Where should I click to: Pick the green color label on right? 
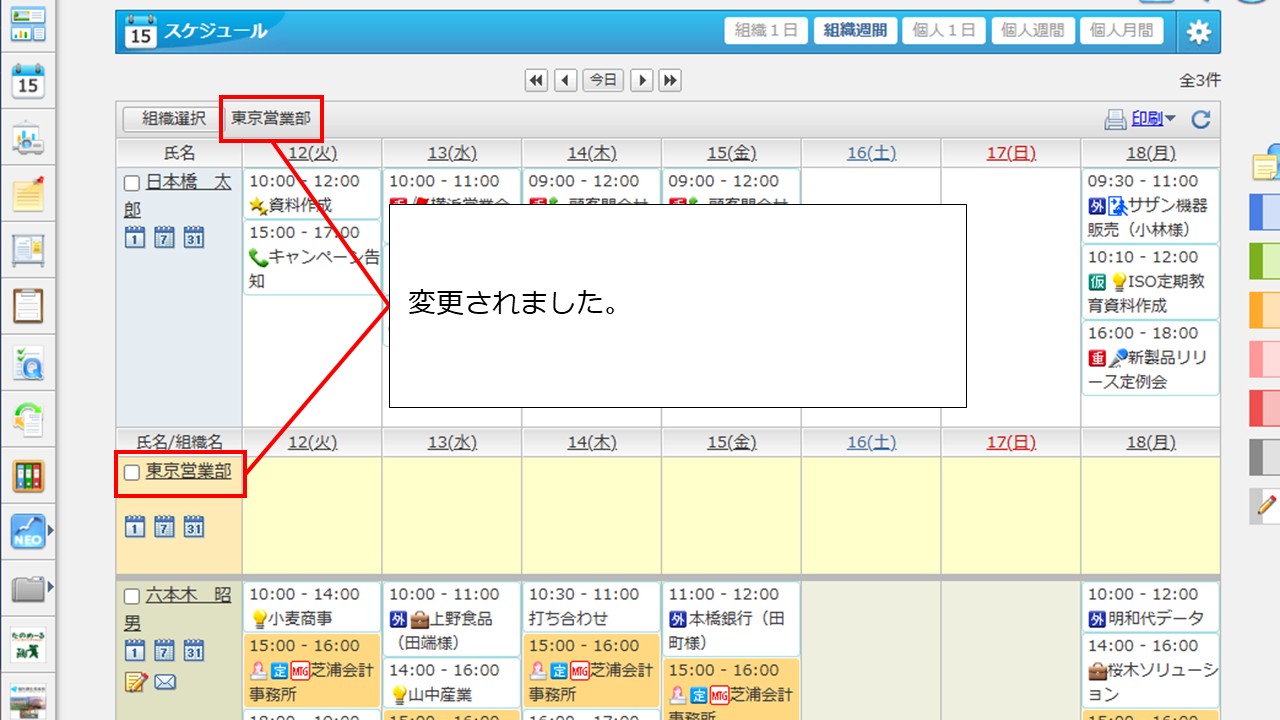tap(1264, 262)
